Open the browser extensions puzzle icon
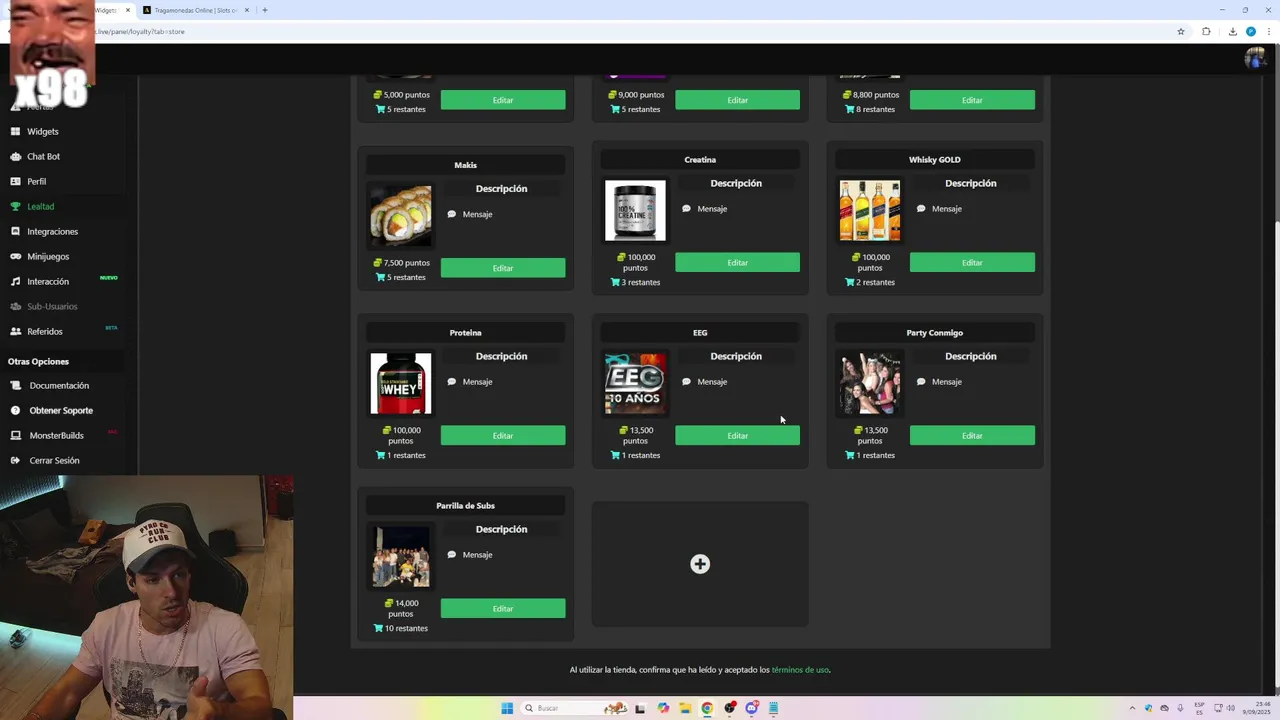 tap(1206, 31)
